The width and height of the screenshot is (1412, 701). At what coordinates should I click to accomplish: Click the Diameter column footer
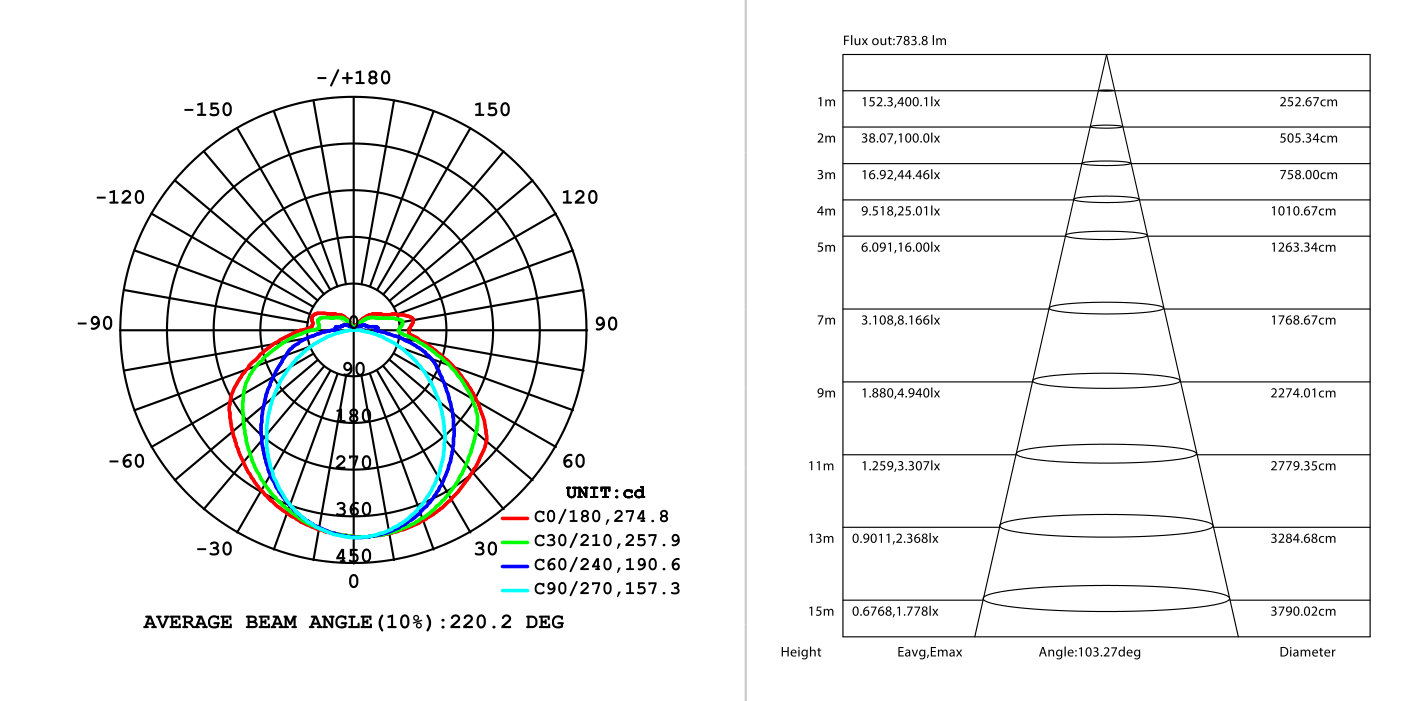(x=1307, y=653)
